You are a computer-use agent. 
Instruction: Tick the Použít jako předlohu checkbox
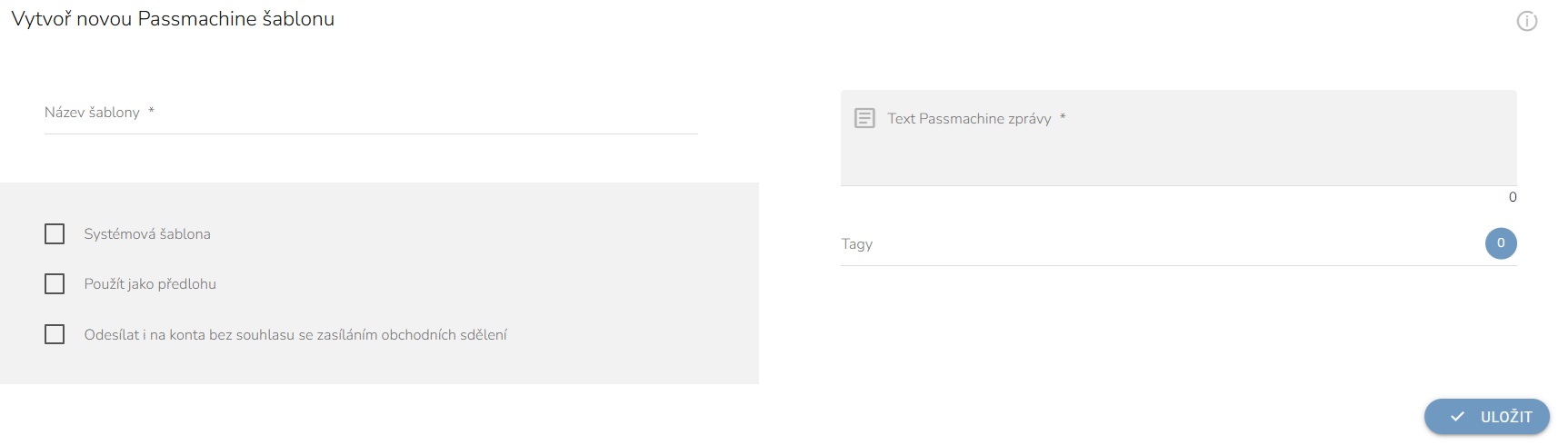coord(55,284)
